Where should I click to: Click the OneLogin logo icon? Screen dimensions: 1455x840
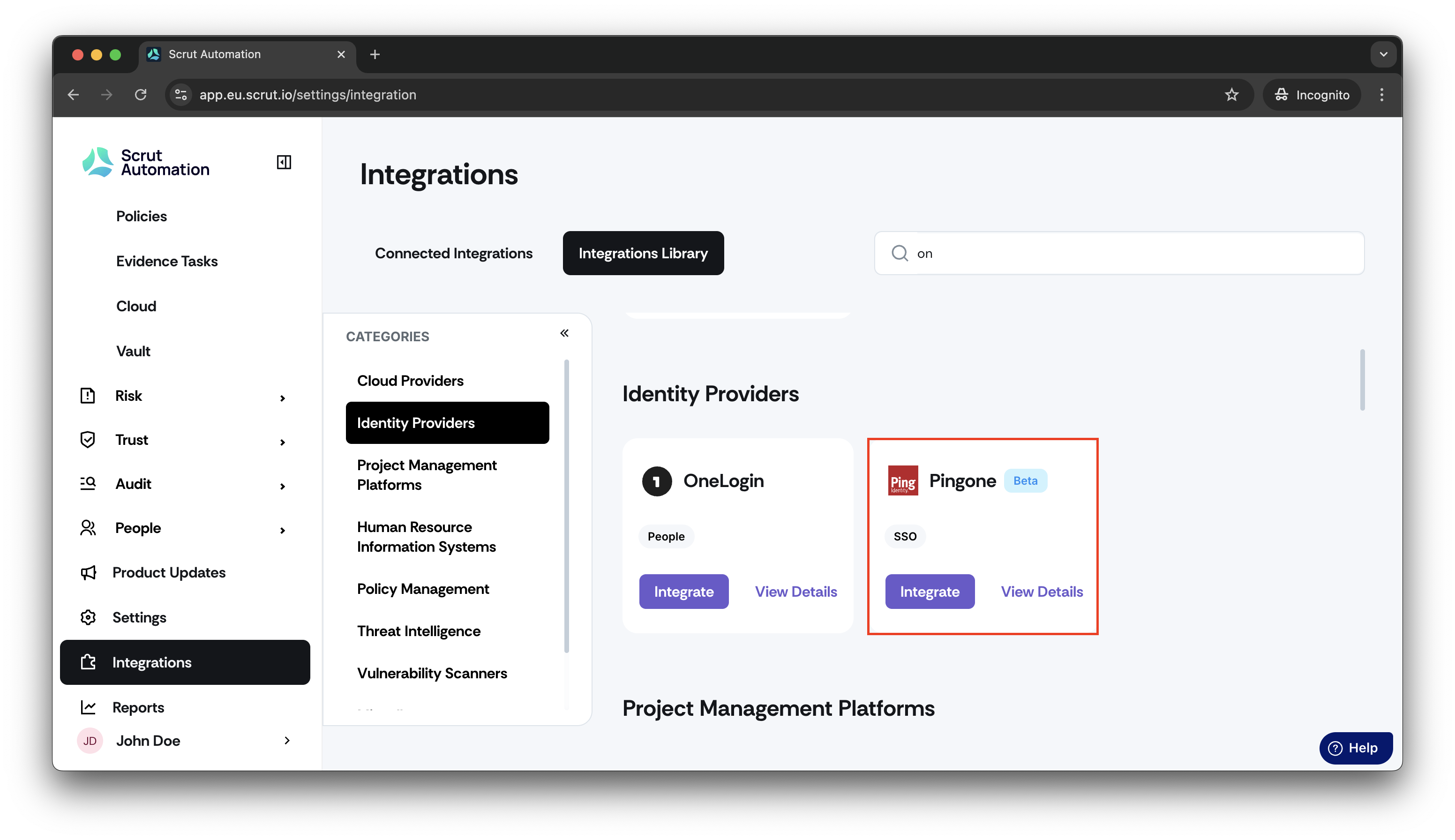[x=657, y=480]
